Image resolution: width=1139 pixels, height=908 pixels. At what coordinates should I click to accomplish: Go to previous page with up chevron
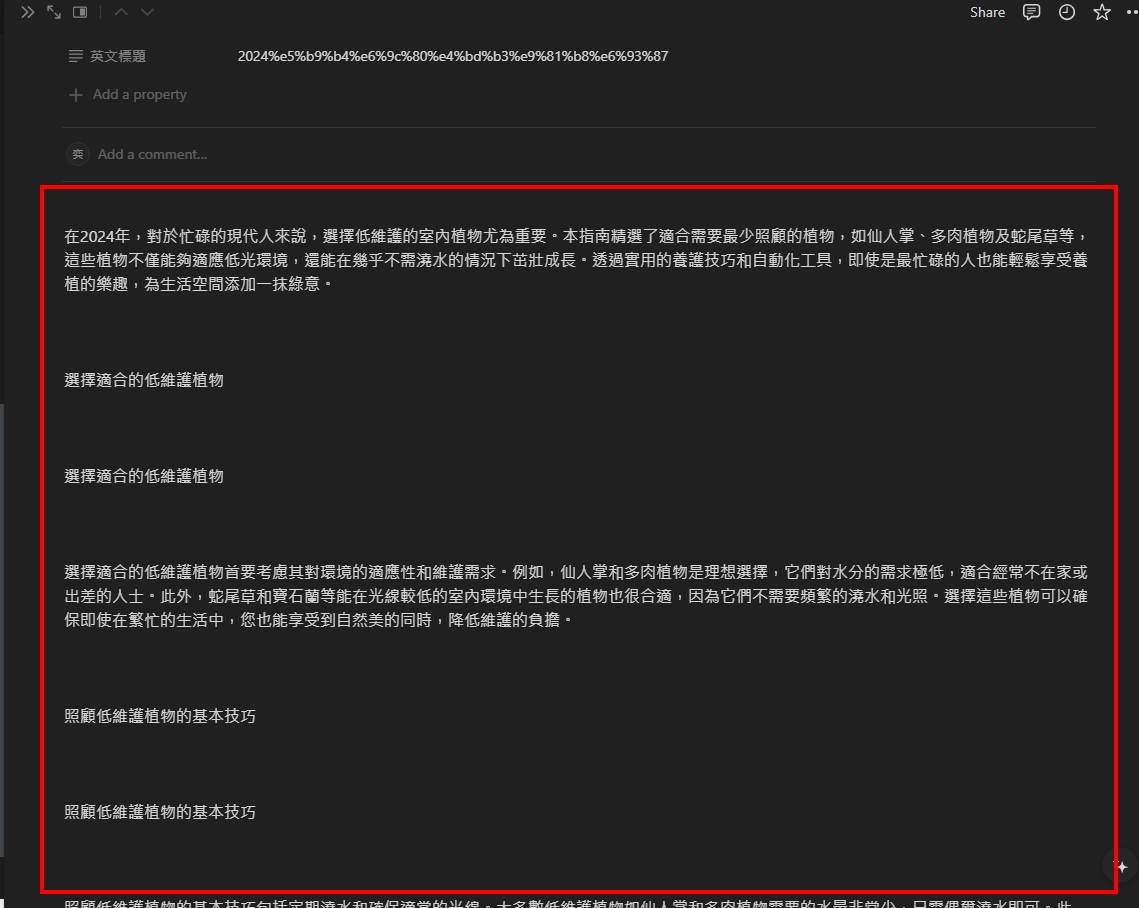point(119,12)
